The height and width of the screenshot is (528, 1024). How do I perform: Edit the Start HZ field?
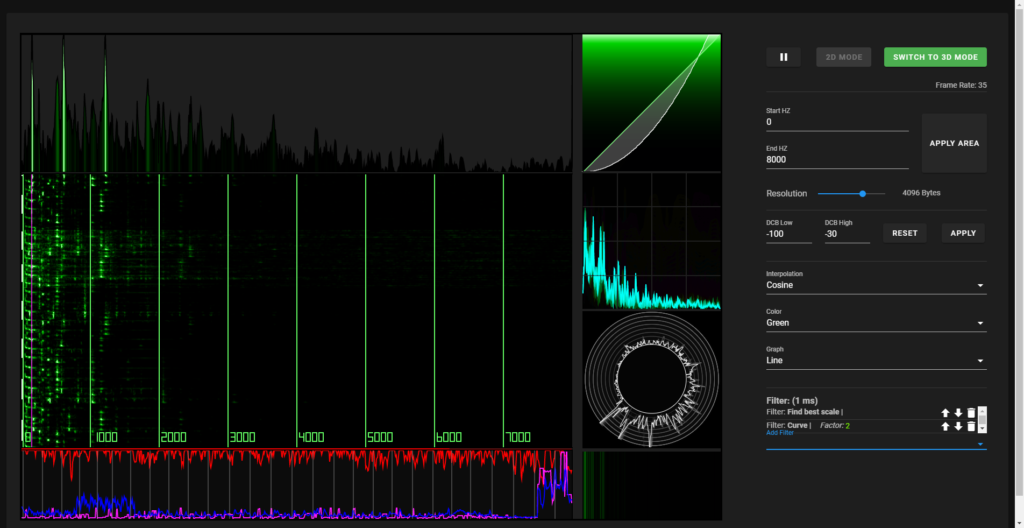point(837,122)
